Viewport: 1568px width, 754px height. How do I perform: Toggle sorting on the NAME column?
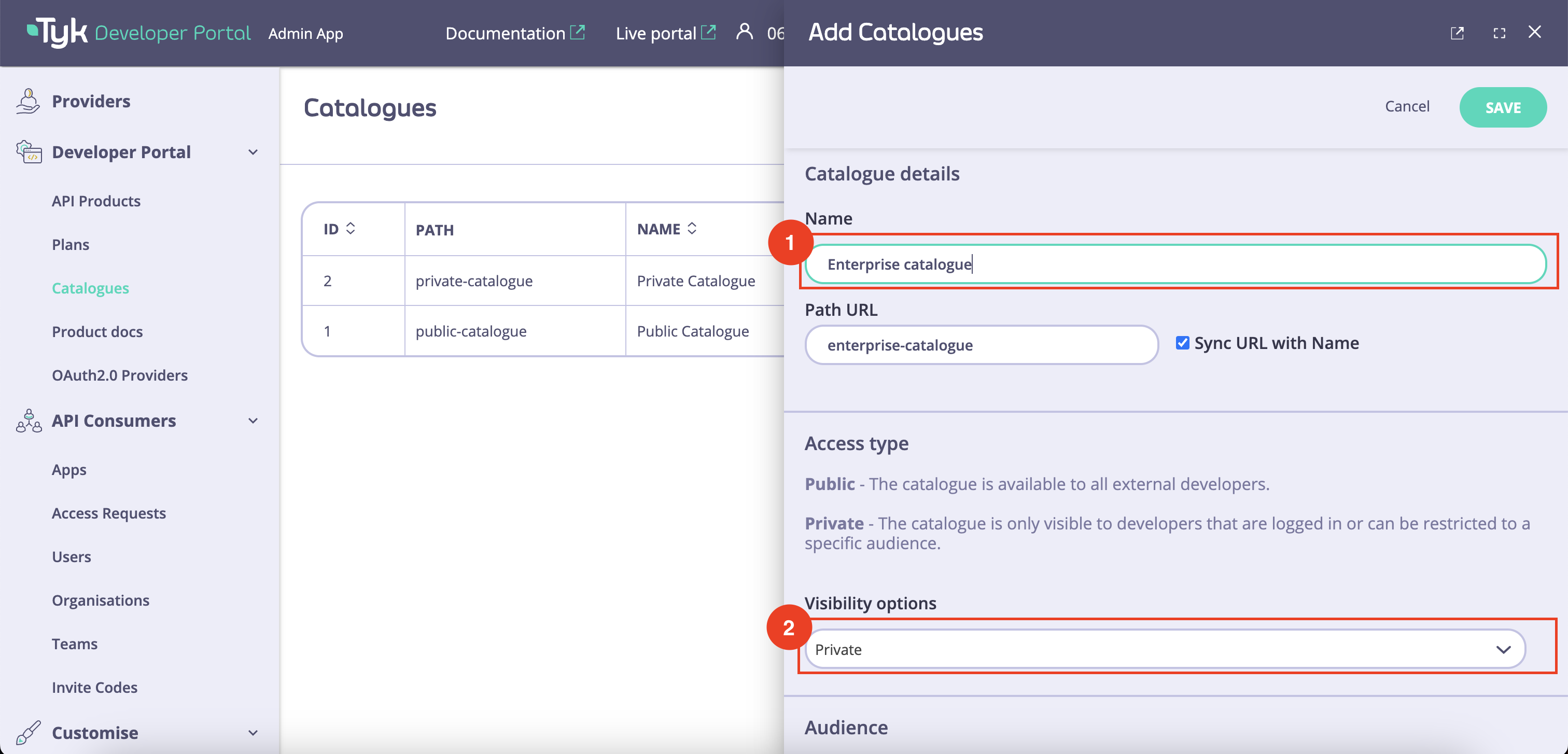[692, 228]
